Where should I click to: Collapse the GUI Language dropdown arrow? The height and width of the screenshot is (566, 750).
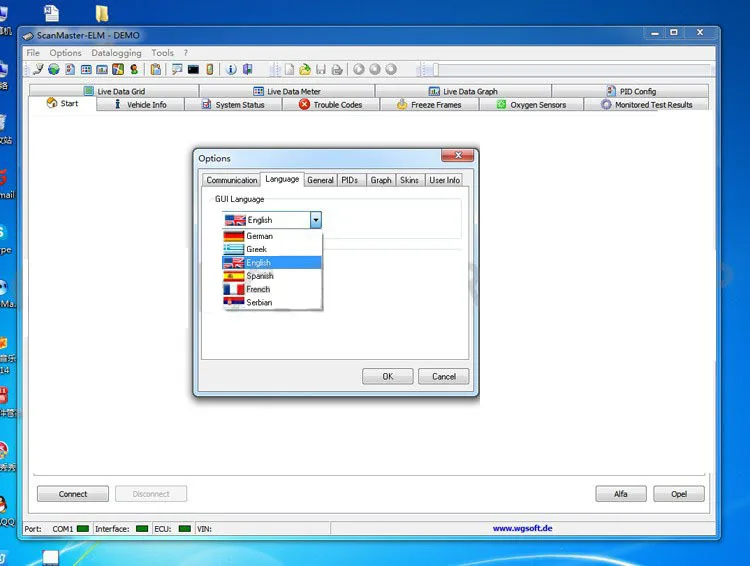tap(316, 220)
